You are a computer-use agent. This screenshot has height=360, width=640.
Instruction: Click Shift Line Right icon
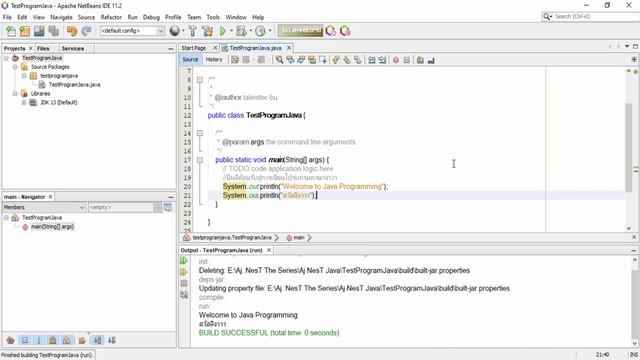382,60
